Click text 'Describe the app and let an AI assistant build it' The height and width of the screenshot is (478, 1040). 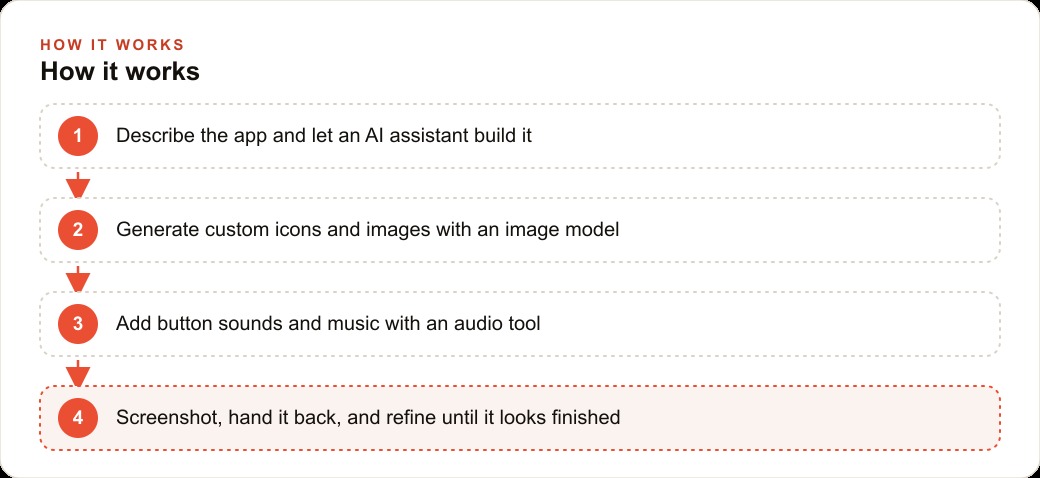pos(324,136)
